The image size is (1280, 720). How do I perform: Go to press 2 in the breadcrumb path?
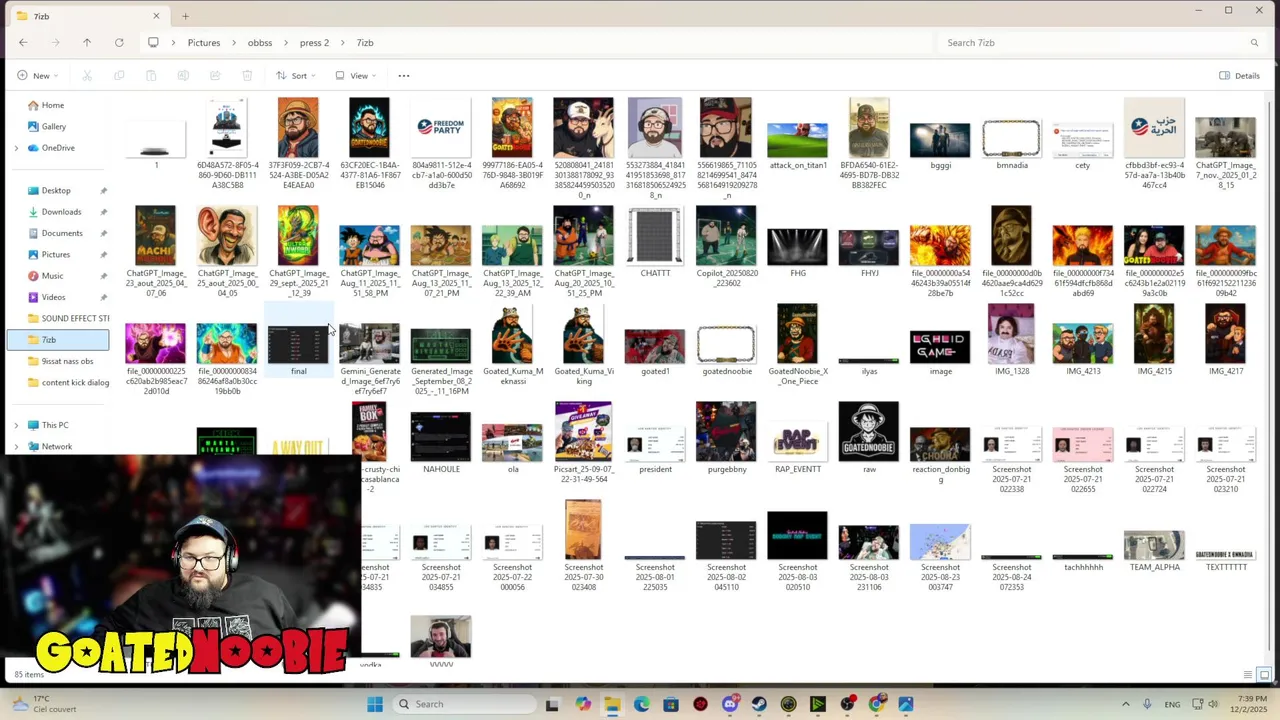314,43
